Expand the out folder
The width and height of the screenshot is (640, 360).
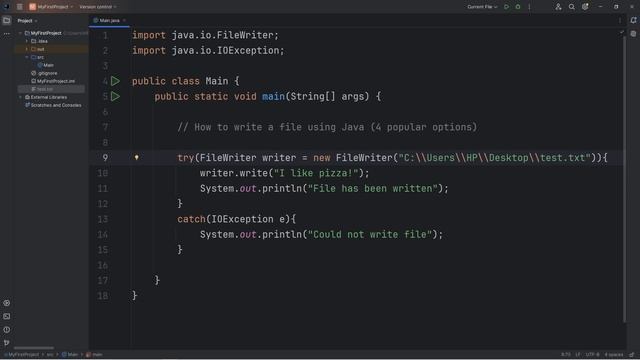(x=27, y=49)
